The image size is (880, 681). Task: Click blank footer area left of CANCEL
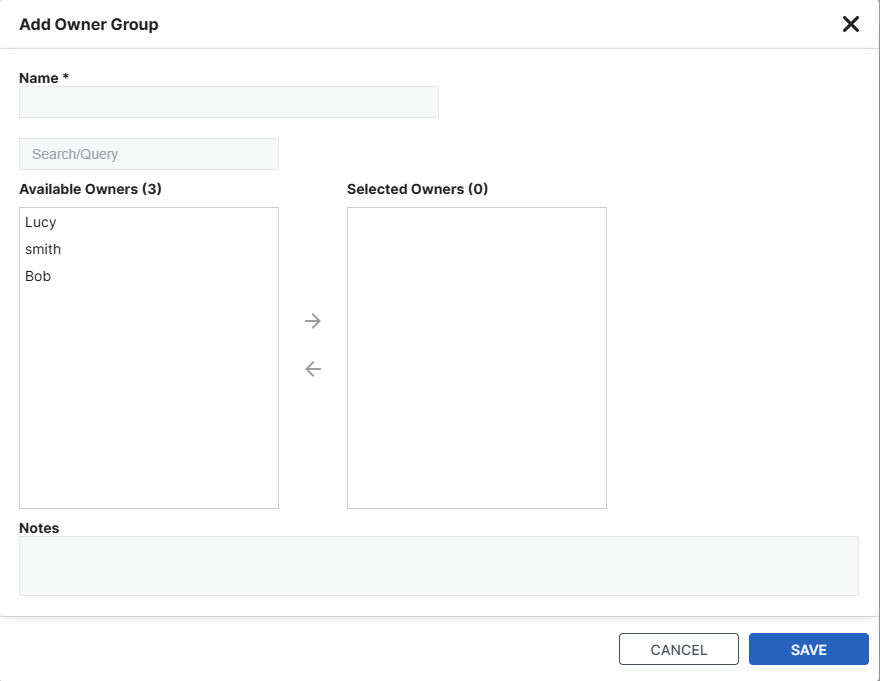300,650
